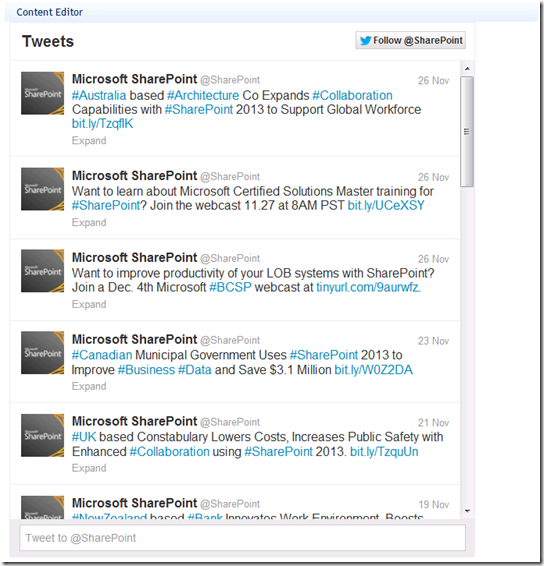Open Microsoft SharePoint name on the #Canadian tweet
This screenshot has height=566, width=544.
click(x=134, y=339)
